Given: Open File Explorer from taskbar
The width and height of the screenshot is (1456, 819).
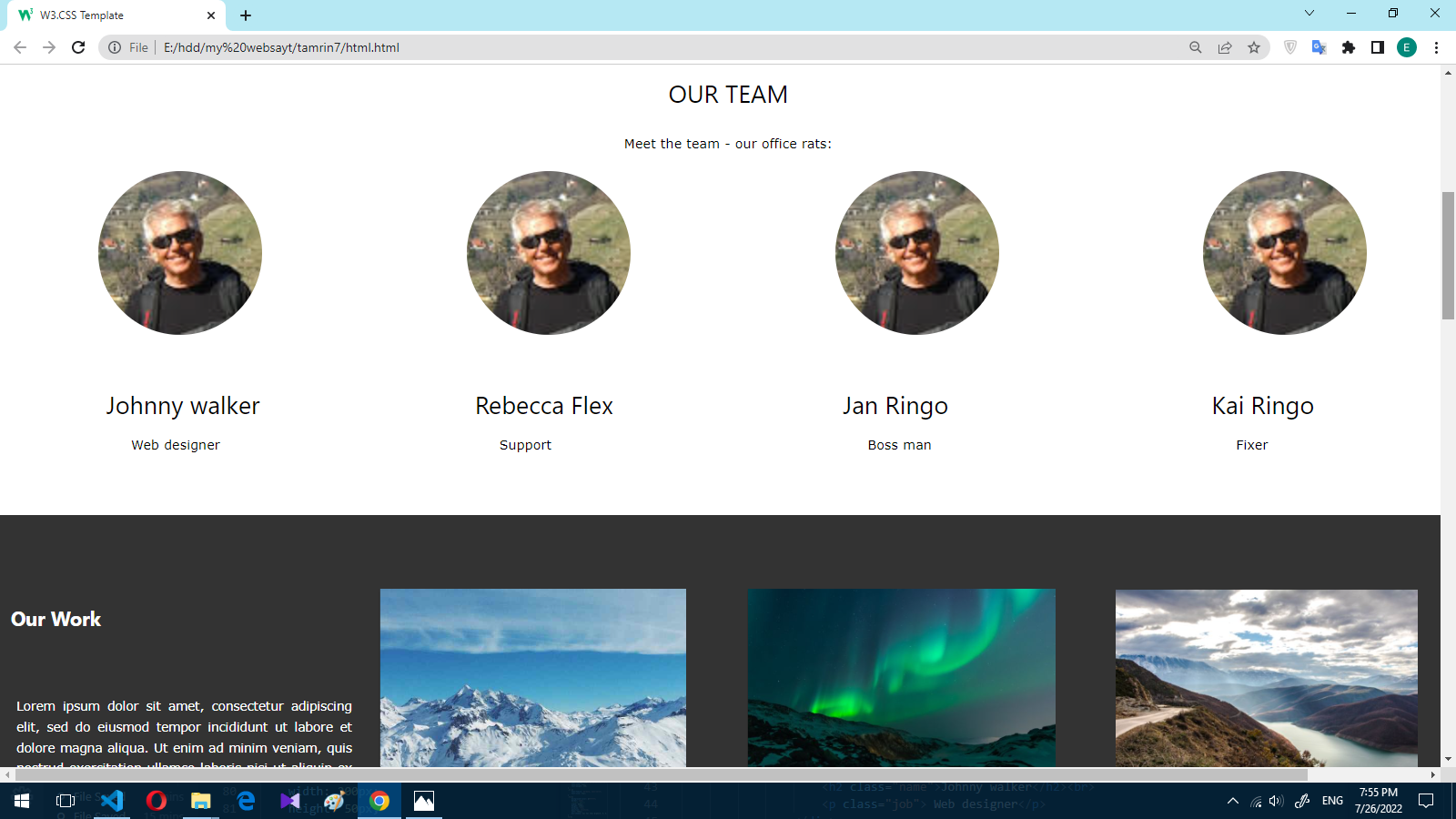Looking at the screenshot, I should point(201,801).
